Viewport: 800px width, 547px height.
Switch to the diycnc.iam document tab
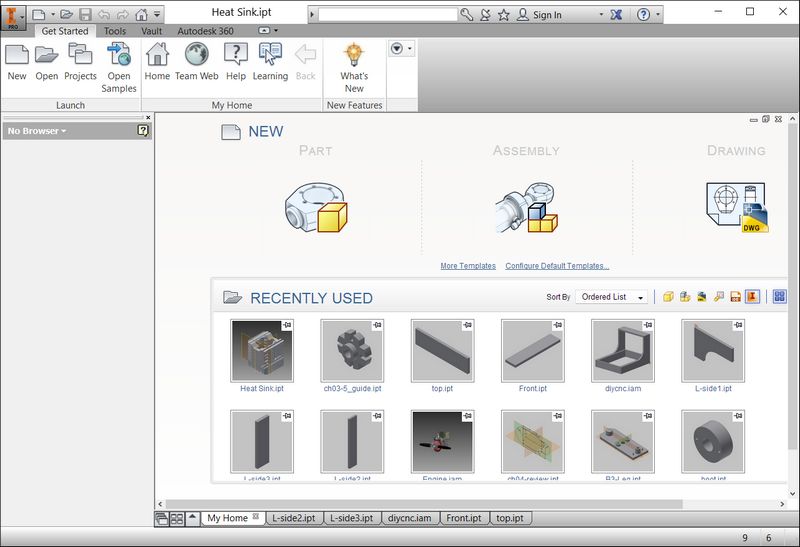[x=409, y=518]
